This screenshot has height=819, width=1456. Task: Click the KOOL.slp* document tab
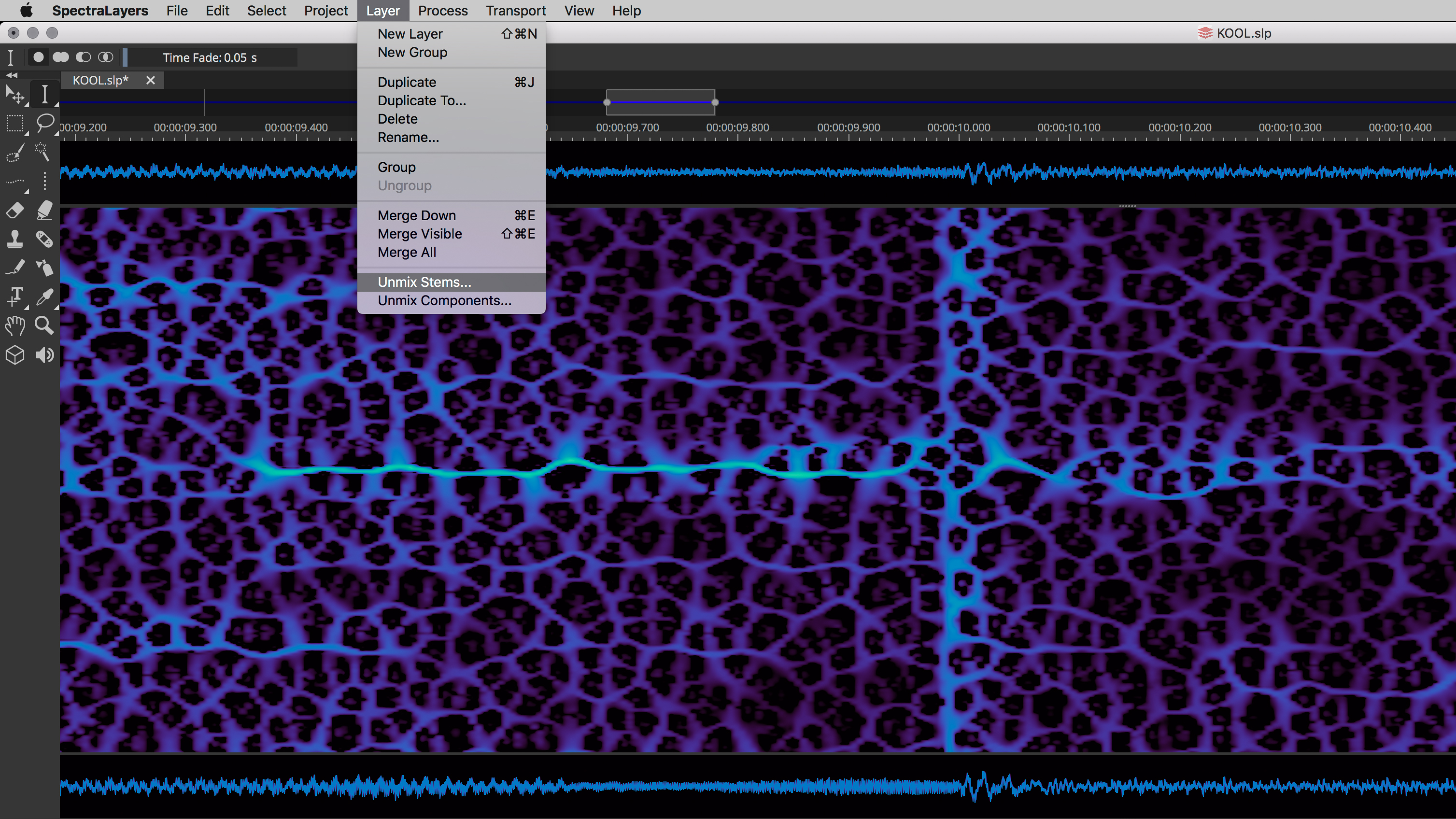coord(100,80)
